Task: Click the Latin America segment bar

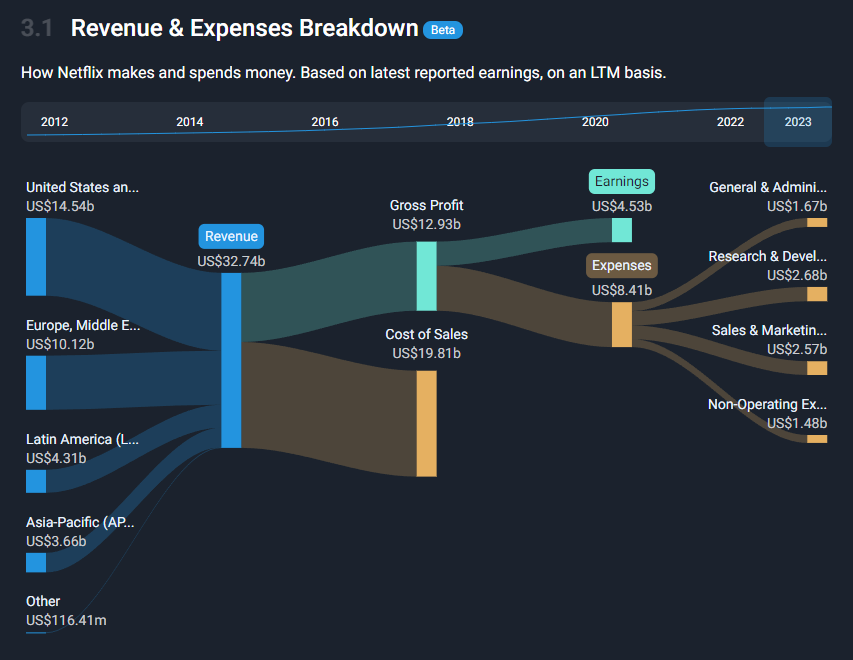Action: click(36, 482)
